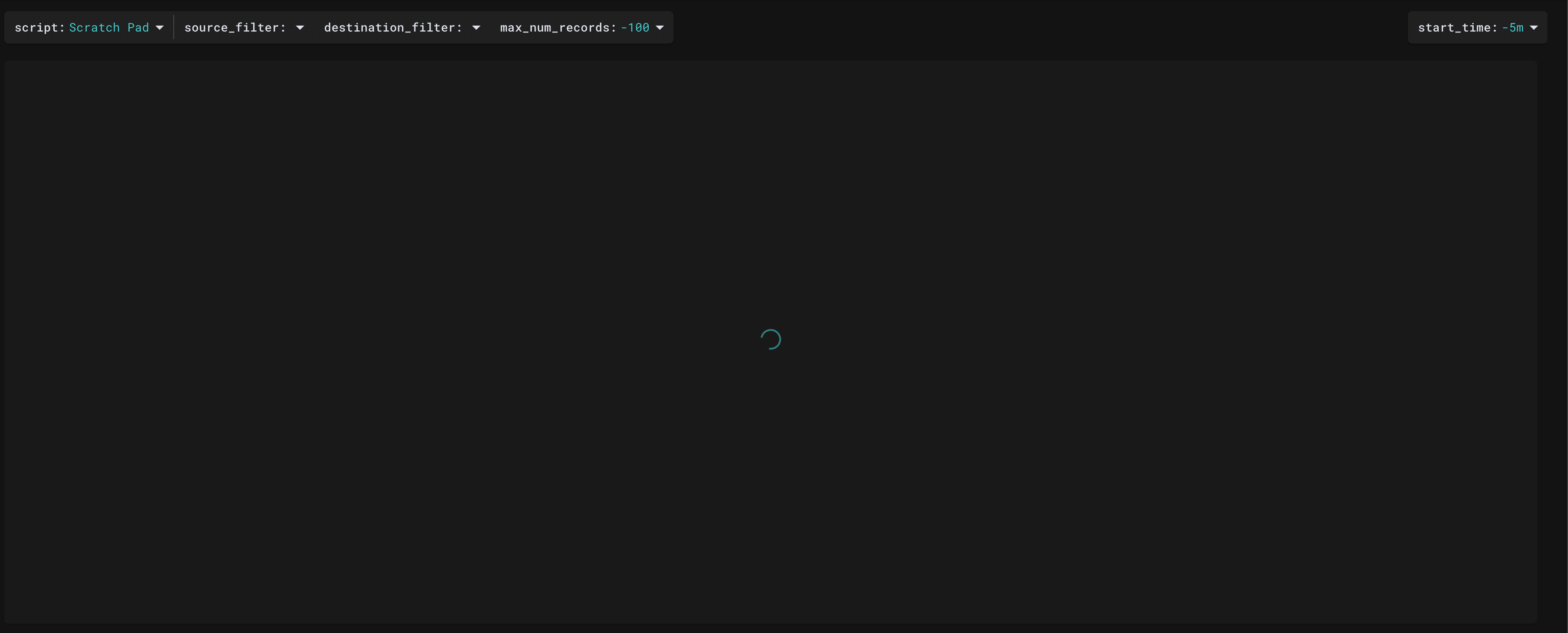Click the source_filter chevron icon
The width and height of the screenshot is (1568, 633).
click(x=300, y=27)
